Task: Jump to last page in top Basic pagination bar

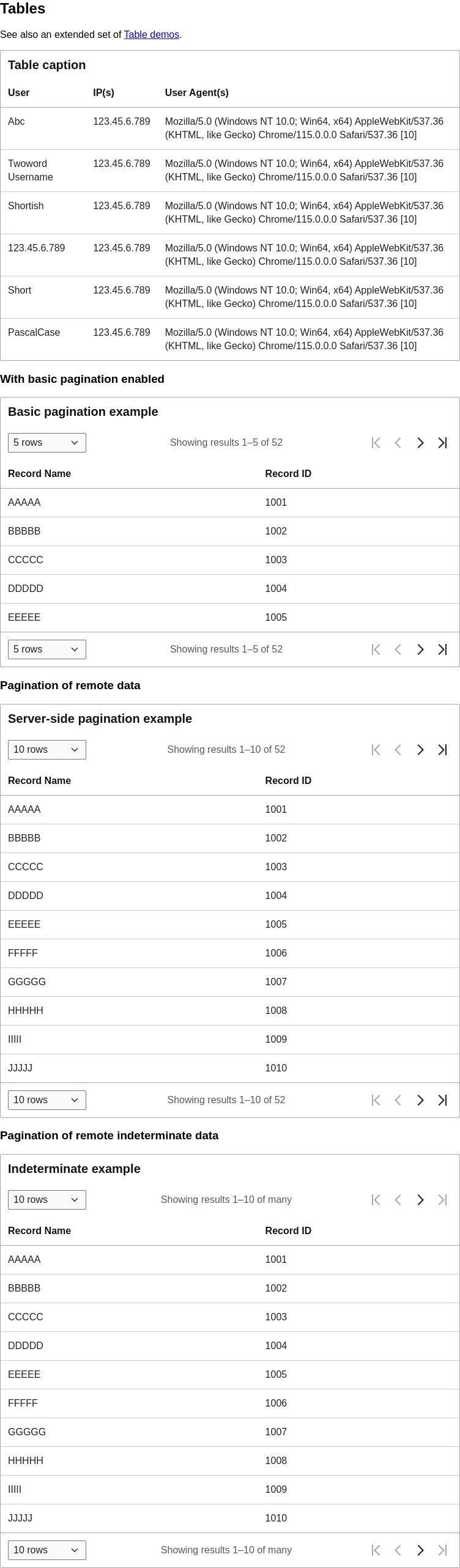Action: click(x=442, y=443)
